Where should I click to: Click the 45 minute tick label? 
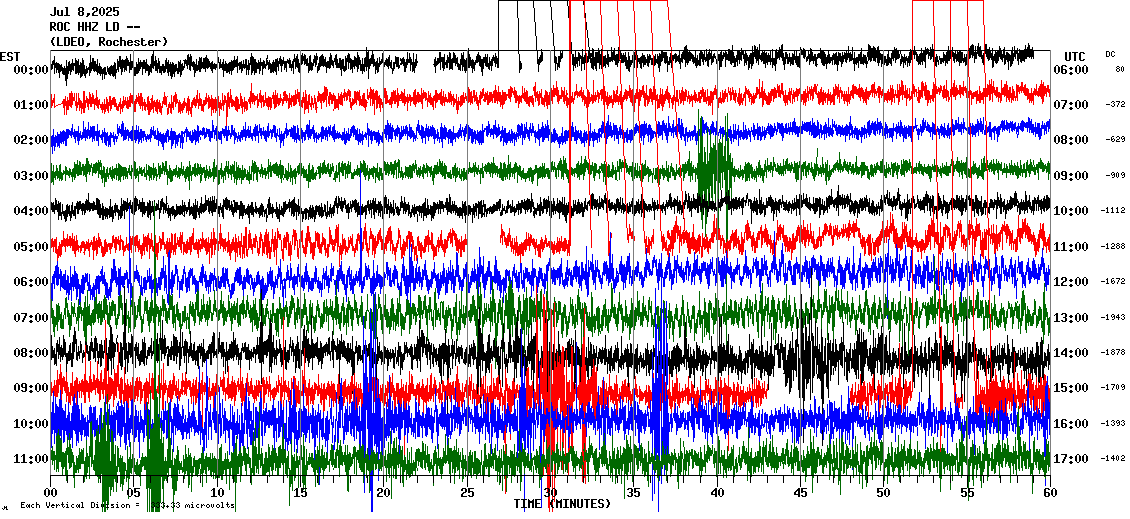coord(800,493)
